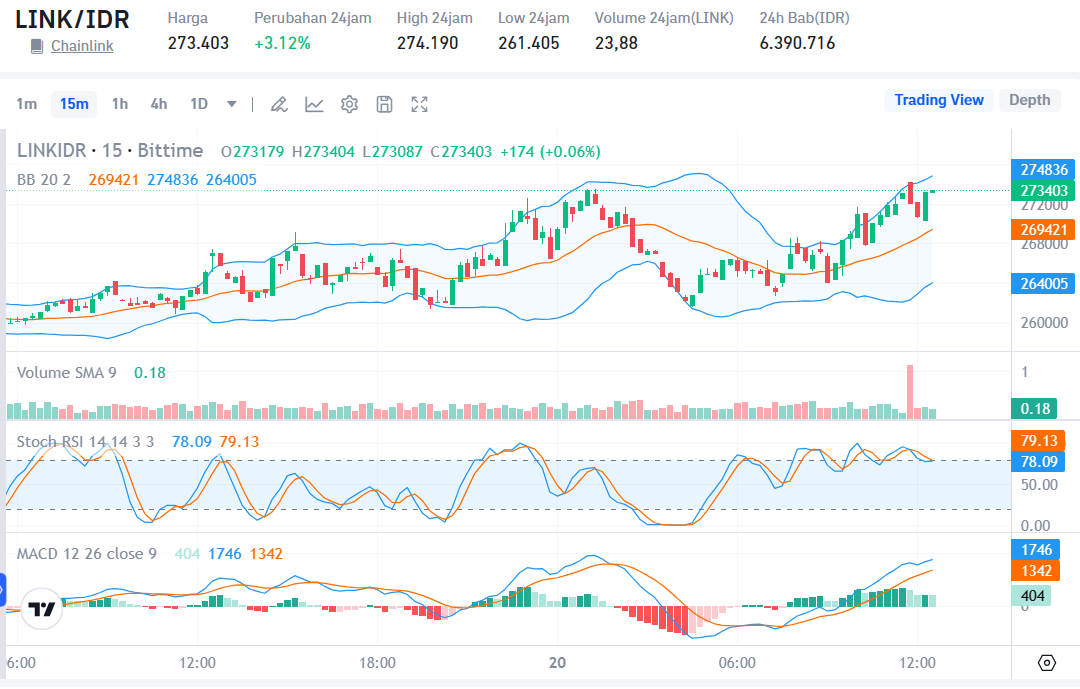Click the 404 MACD histogram tag
The height and width of the screenshot is (689, 1080).
click(x=1032, y=596)
